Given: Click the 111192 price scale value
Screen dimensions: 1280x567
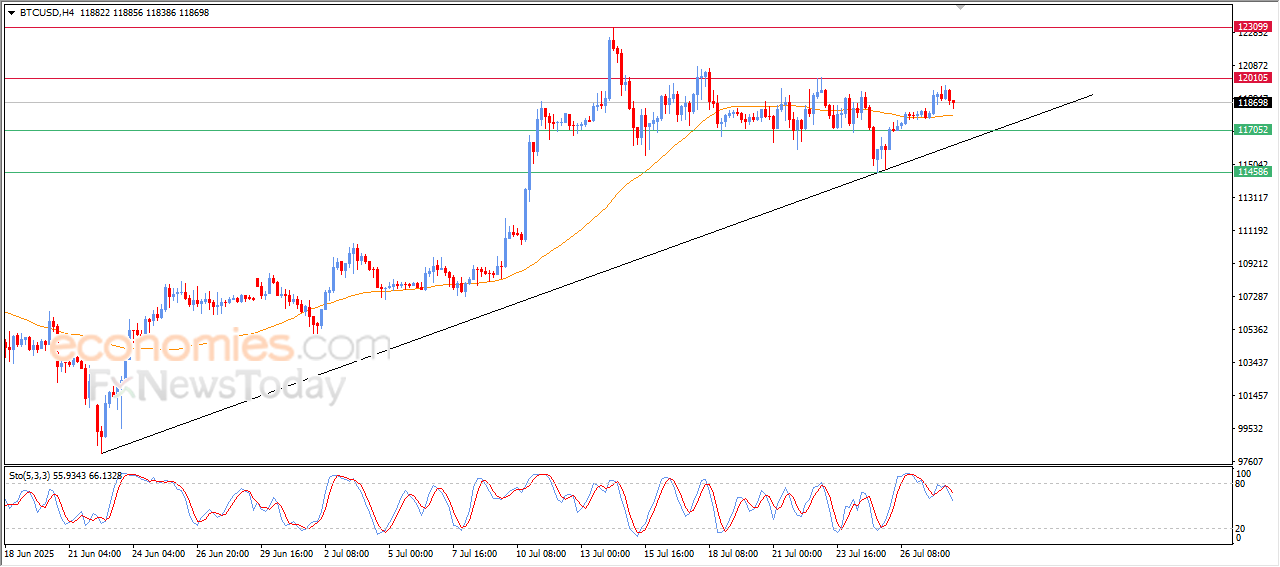Looking at the screenshot, I should (1253, 231).
